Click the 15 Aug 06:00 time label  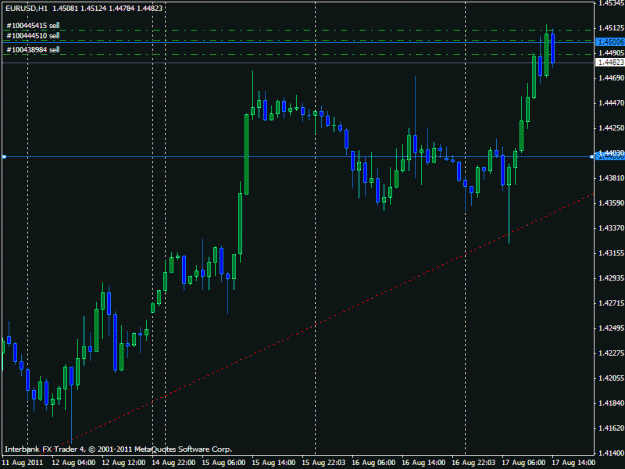tap(223, 462)
